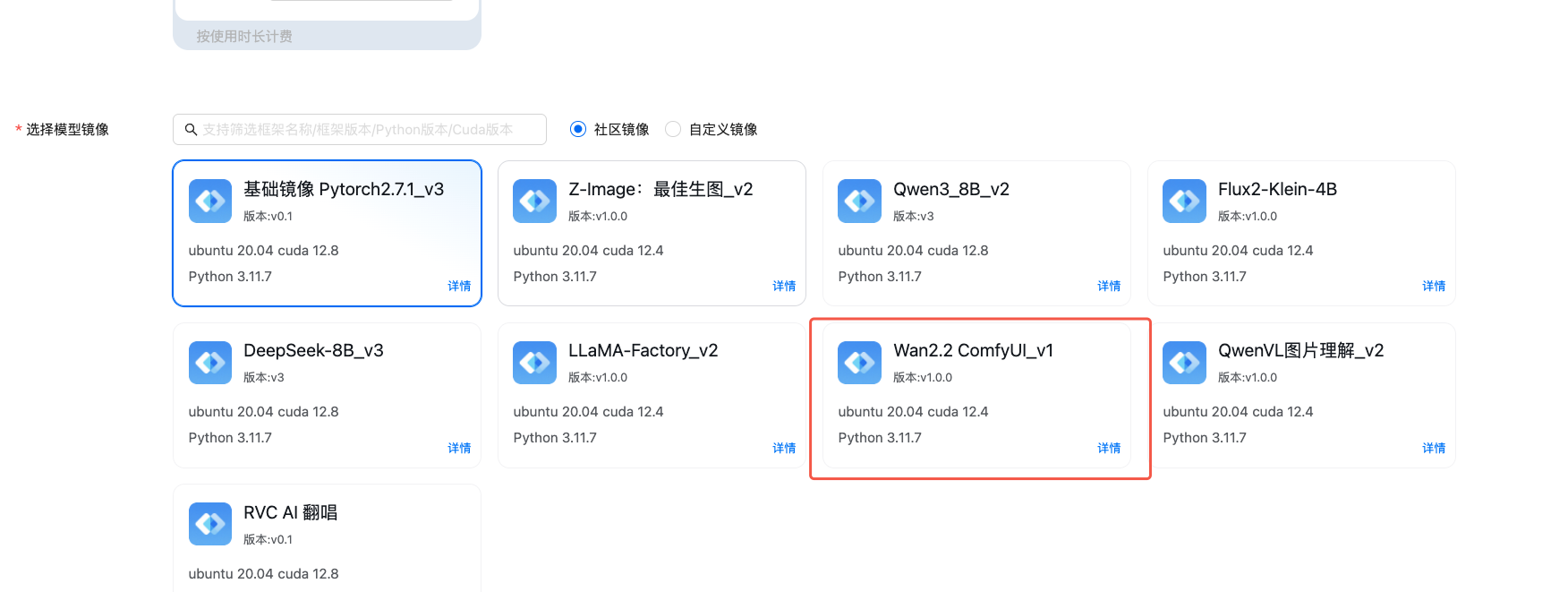The height and width of the screenshot is (592, 1568).
Task: Click the DeepSeek-8B_v3 image icon
Action: point(210,362)
